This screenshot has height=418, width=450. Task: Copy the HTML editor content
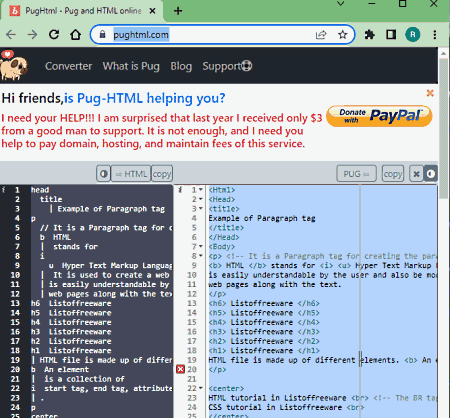[393, 174]
